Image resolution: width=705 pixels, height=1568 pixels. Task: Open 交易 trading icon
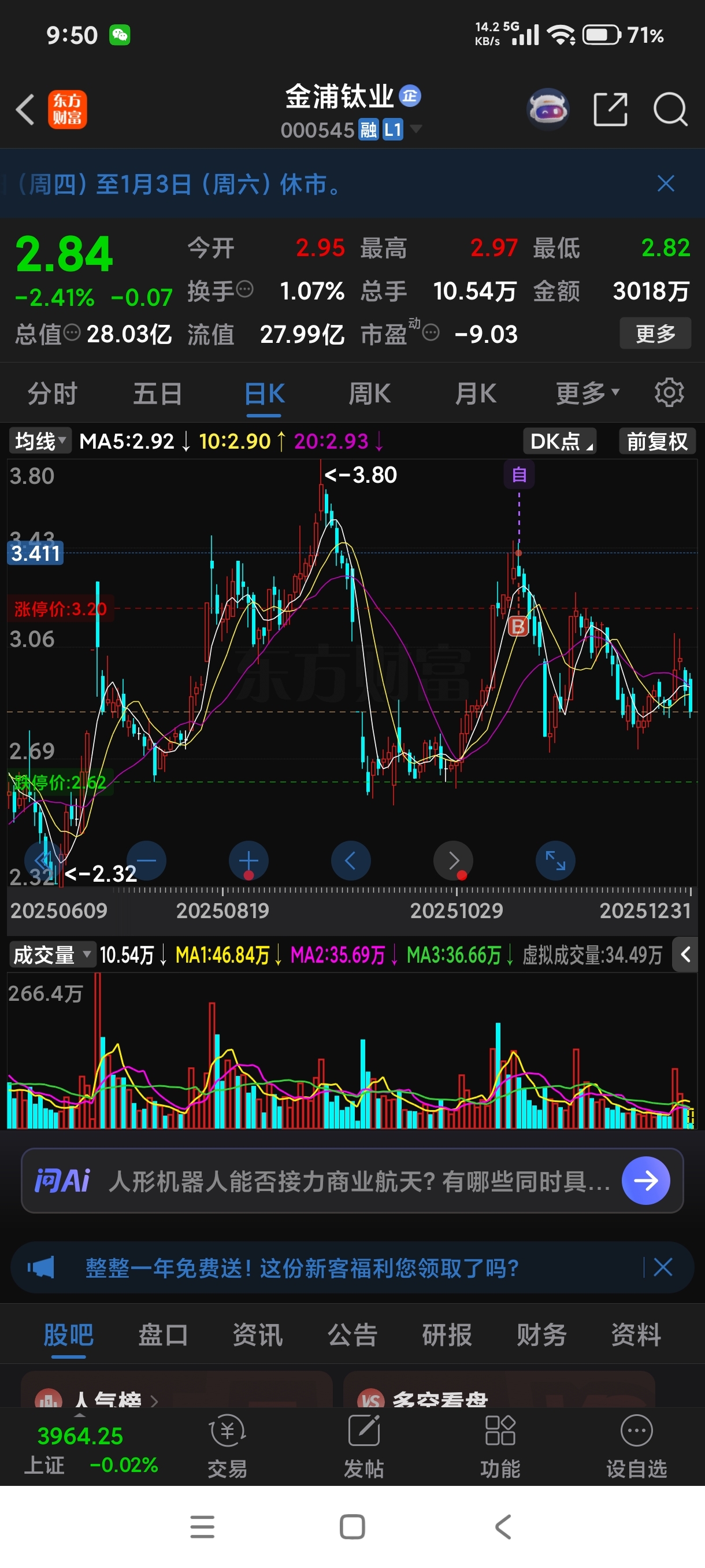pos(227,1446)
